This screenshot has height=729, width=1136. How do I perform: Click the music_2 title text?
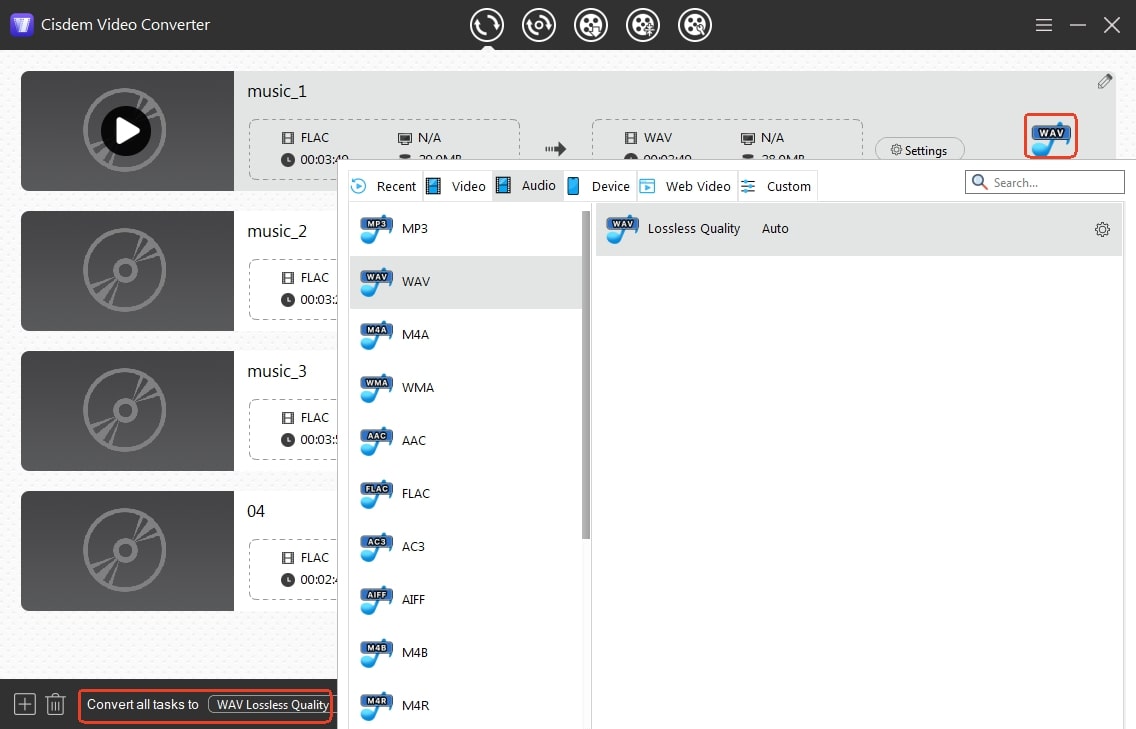pyautogui.click(x=277, y=231)
